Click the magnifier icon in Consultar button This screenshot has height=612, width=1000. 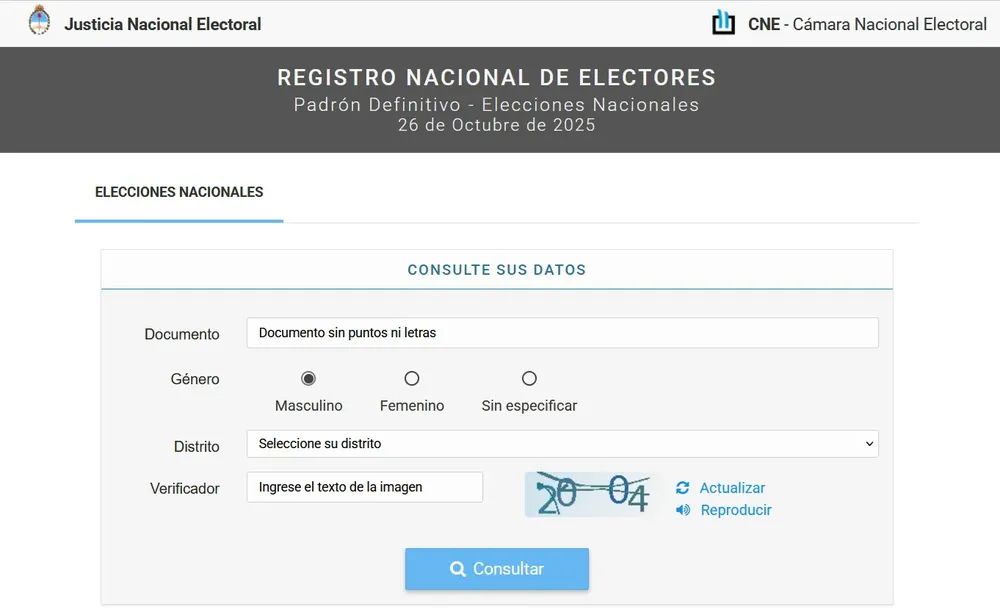pos(458,569)
